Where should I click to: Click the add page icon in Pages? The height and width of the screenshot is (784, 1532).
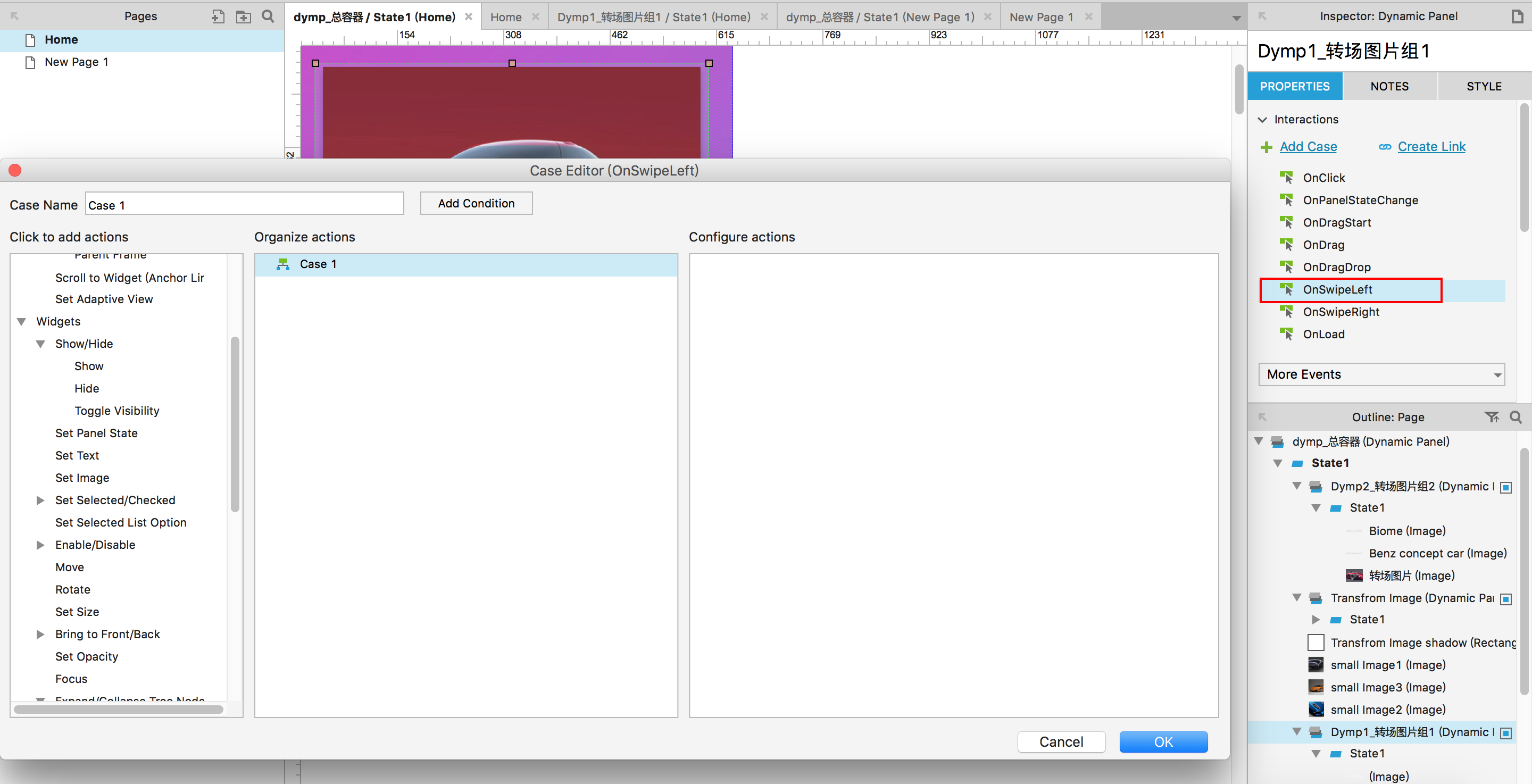(x=218, y=16)
